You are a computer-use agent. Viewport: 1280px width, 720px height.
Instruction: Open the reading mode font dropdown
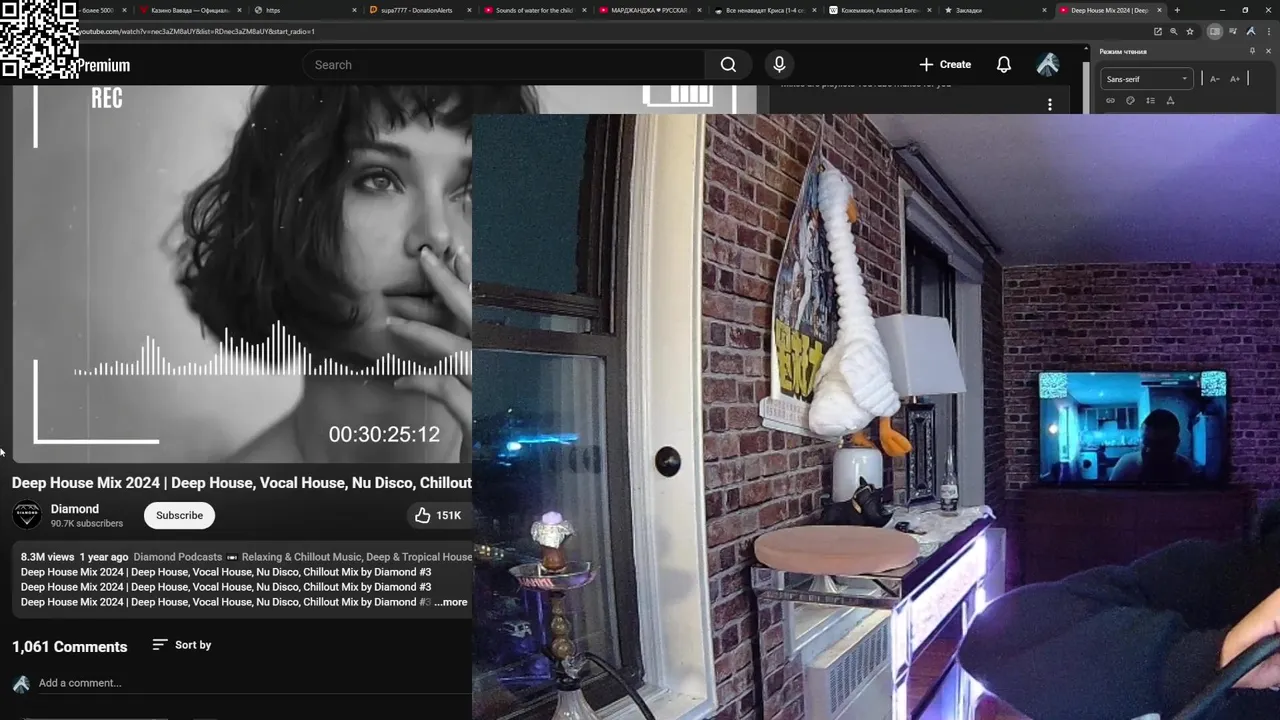tap(1147, 79)
